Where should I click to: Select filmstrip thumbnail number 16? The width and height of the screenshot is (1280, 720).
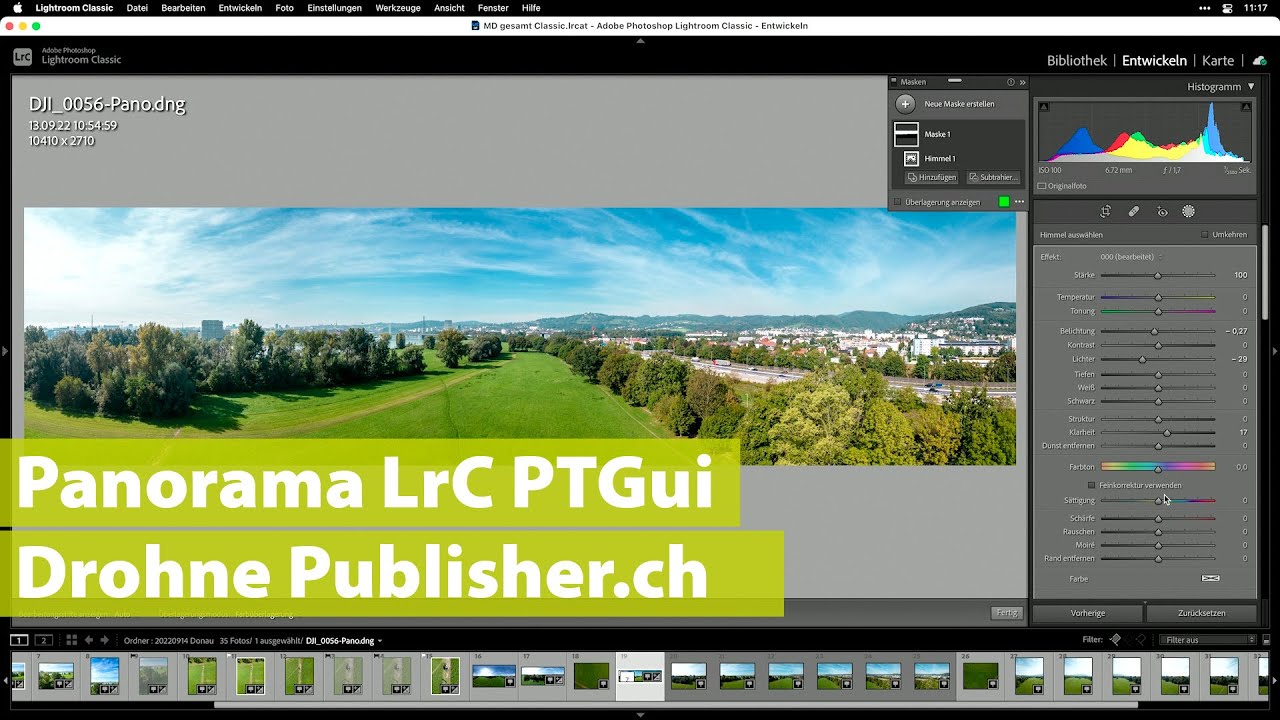coord(494,677)
